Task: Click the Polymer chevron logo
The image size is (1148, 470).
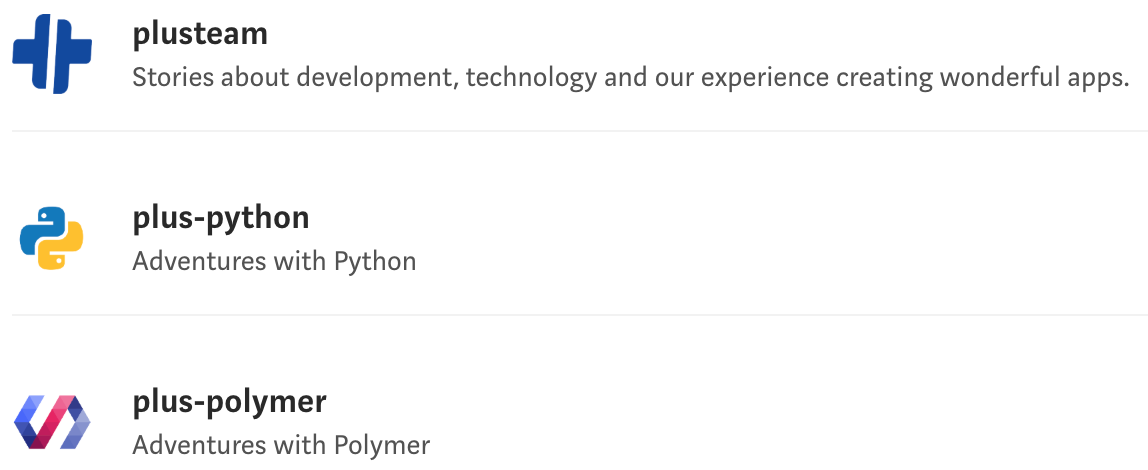Action: tap(52, 422)
